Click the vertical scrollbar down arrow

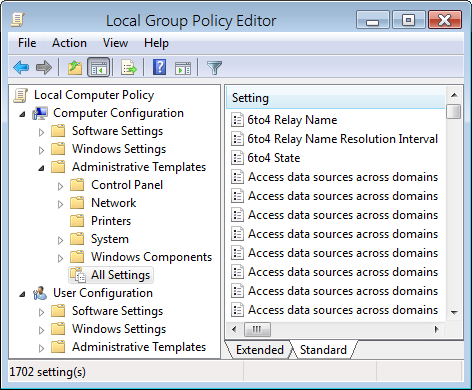[x=454, y=312]
